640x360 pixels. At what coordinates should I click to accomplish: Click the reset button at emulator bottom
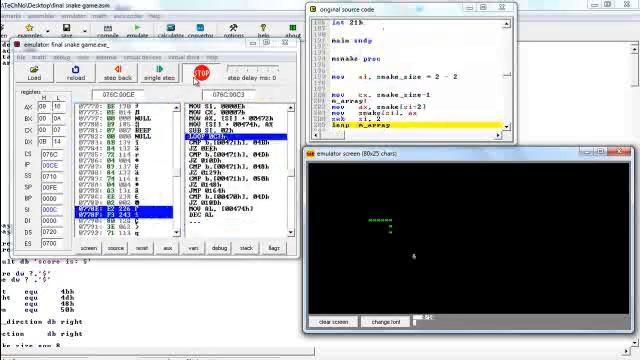142,248
